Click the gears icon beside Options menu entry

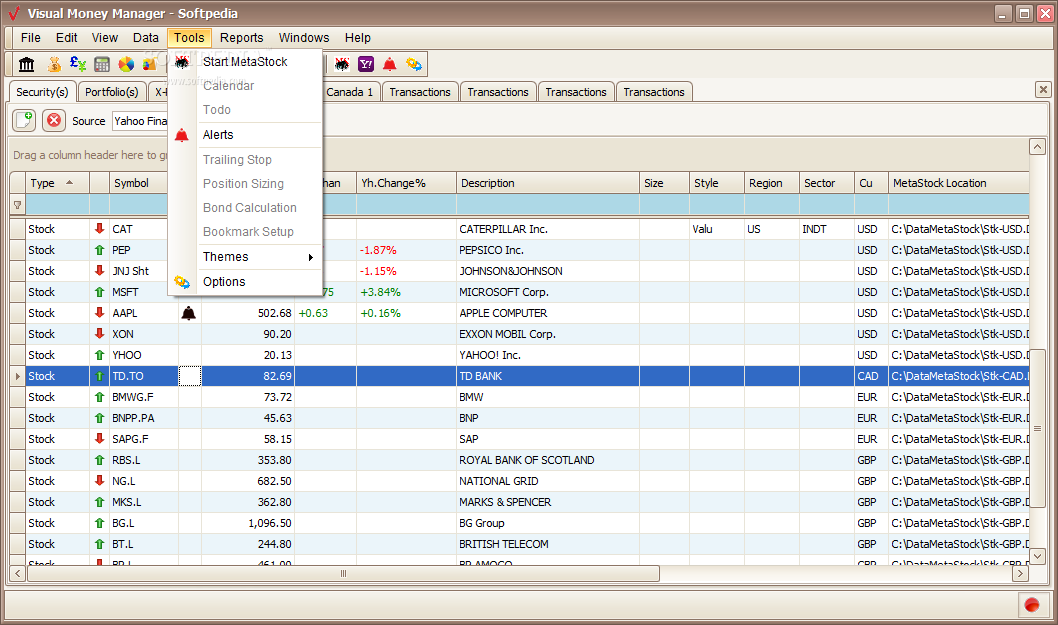182,282
